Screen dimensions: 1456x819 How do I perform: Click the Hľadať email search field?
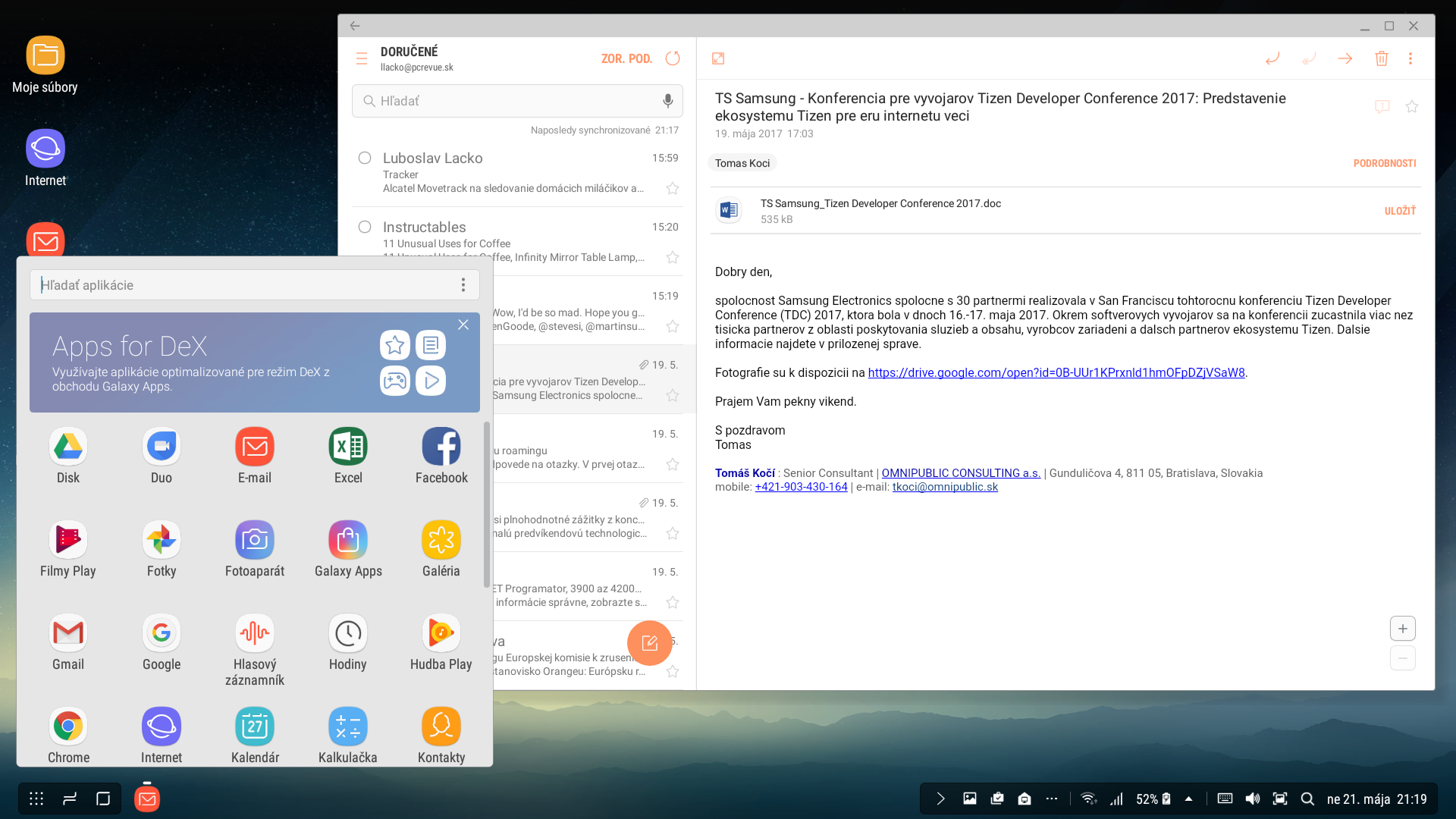coord(517,101)
